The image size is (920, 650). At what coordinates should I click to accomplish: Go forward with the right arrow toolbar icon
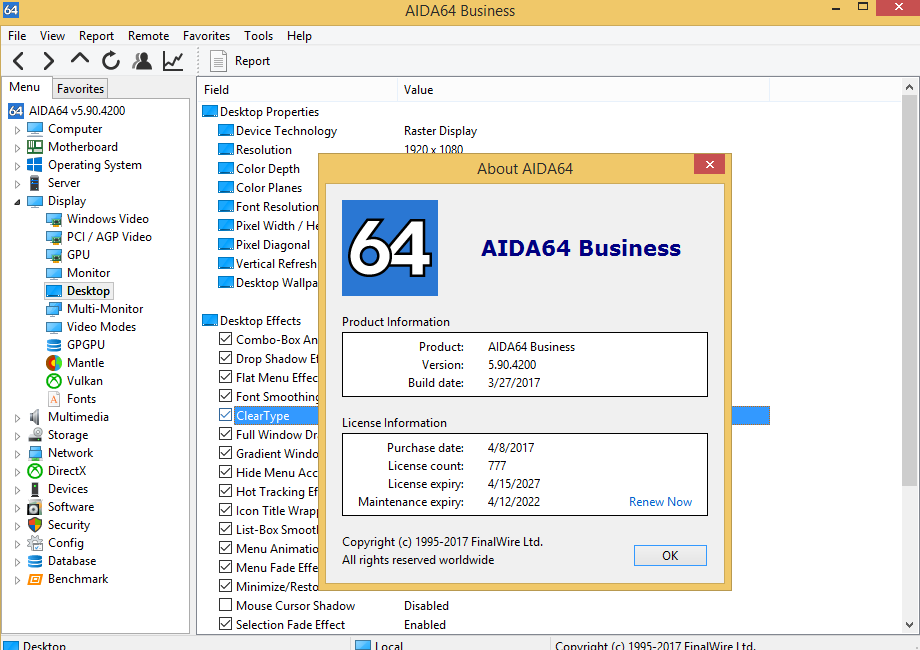pyautogui.click(x=49, y=60)
